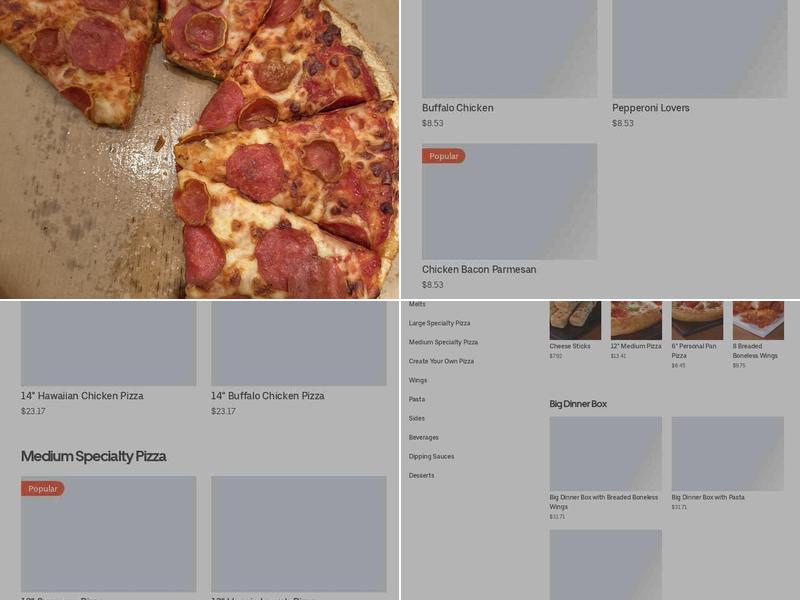Go to the Pasta category in sidebar
The height and width of the screenshot is (600, 800).
coord(417,399)
